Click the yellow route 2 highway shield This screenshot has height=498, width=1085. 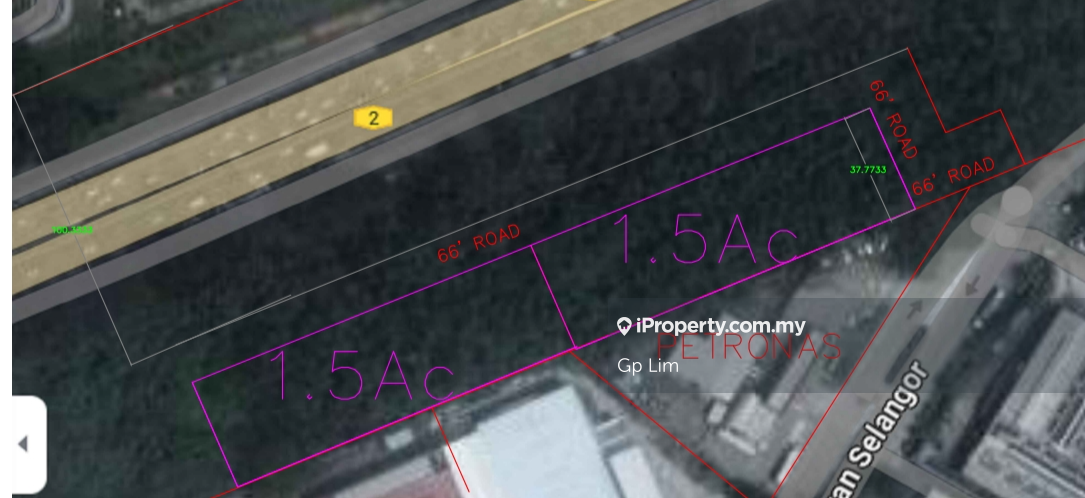tap(373, 118)
